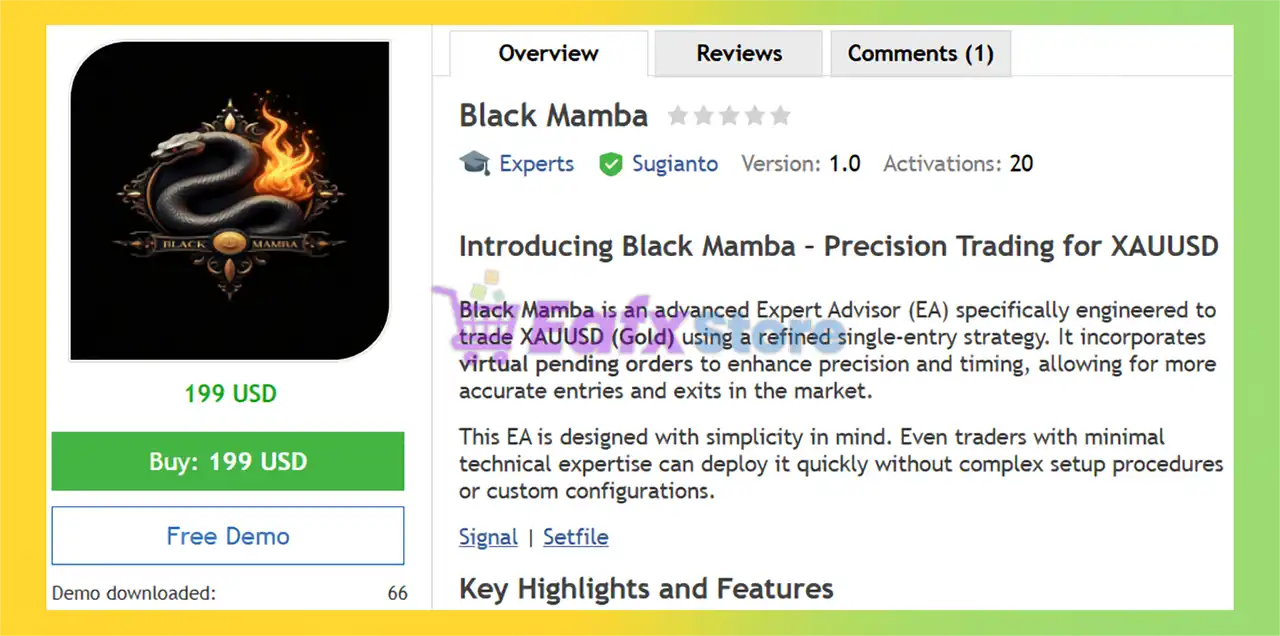This screenshot has height=636, width=1280.
Task: Download the Free Demo
Action: 228,536
